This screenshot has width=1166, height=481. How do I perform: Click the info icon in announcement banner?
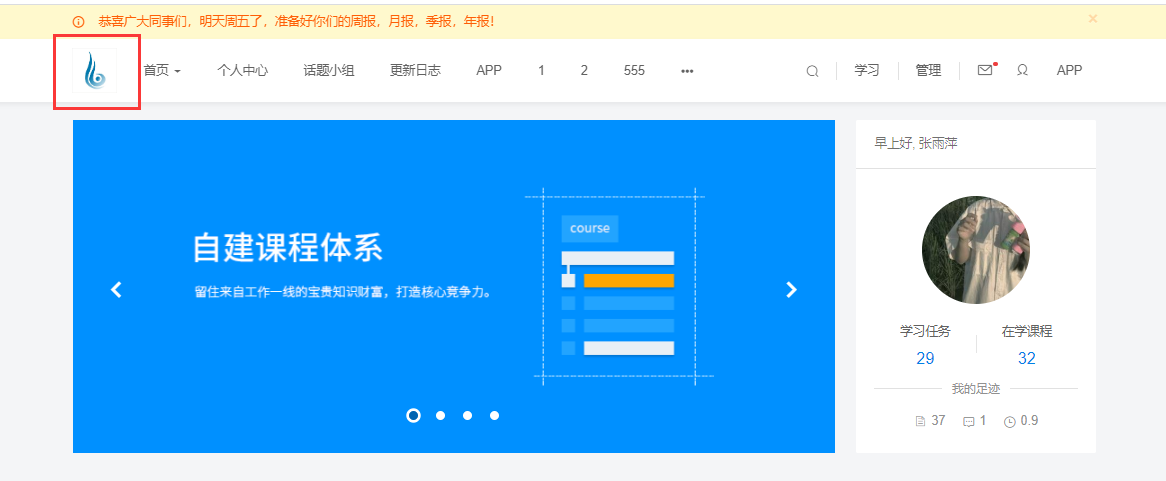(79, 21)
